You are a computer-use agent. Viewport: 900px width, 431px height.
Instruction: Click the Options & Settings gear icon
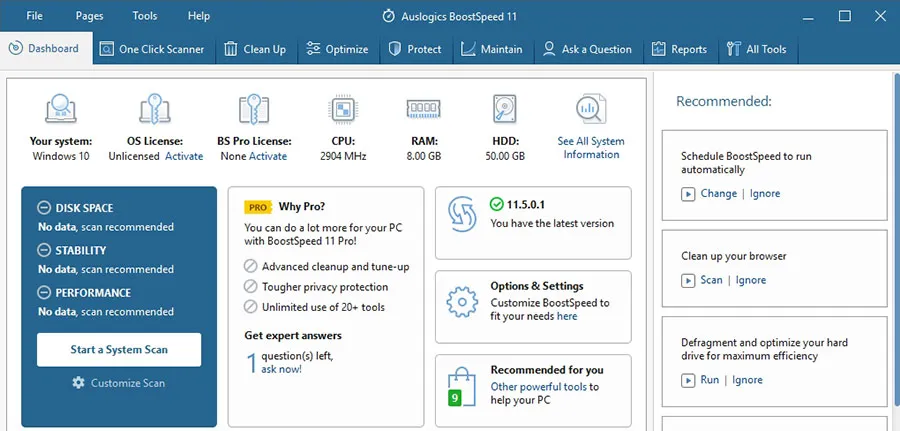tap(461, 302)
